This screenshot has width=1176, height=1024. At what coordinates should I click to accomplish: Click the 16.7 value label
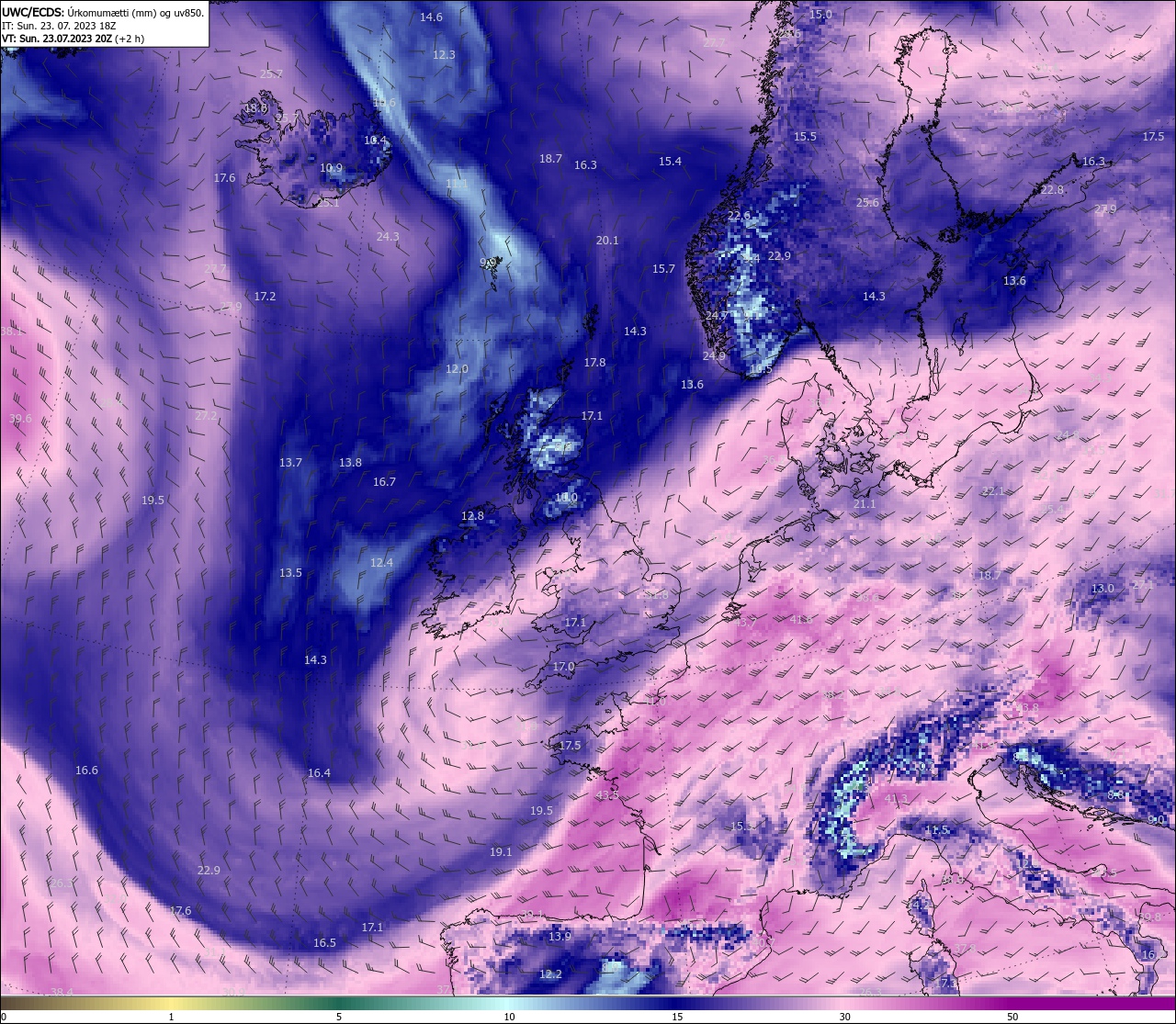click(384, 482)
